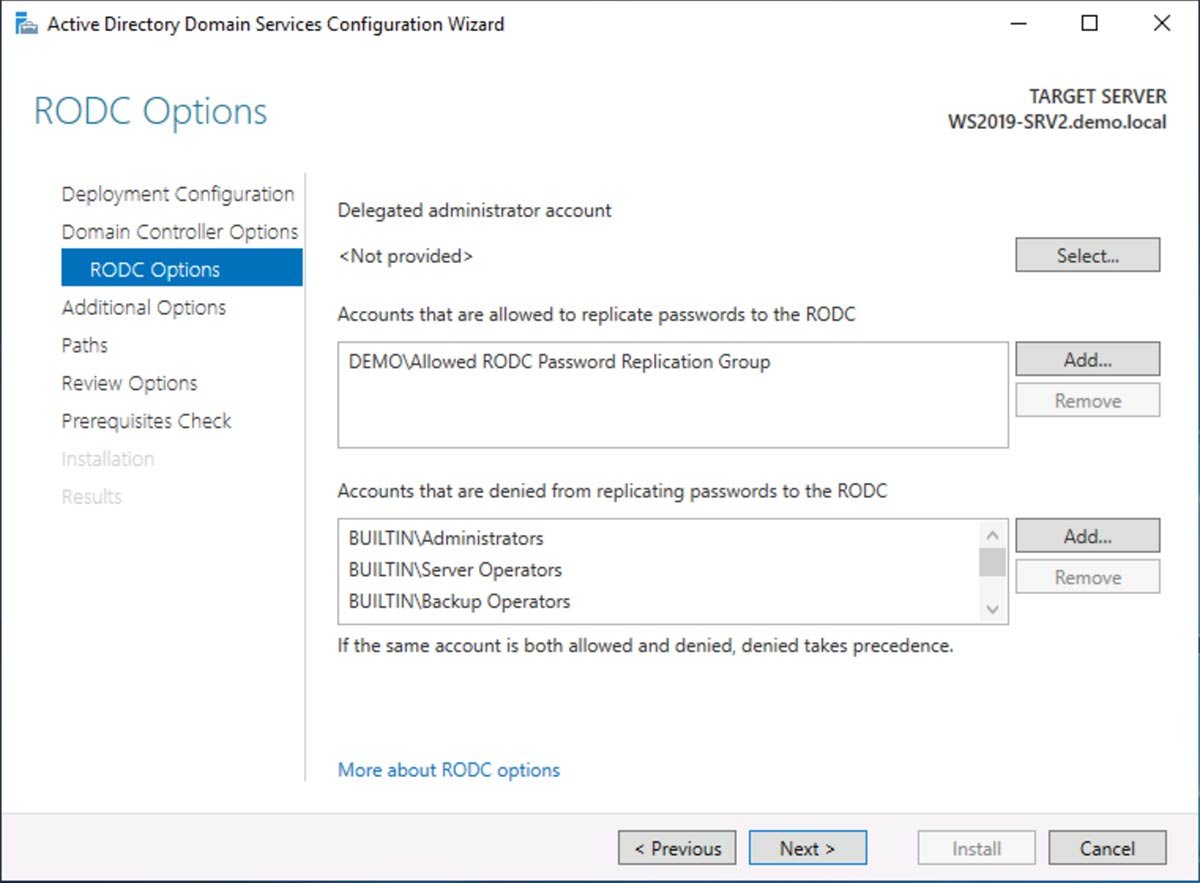1200x883 pixels.
Task: Select BUILTIN\Administrators in denied list
Action: point(446,538)
